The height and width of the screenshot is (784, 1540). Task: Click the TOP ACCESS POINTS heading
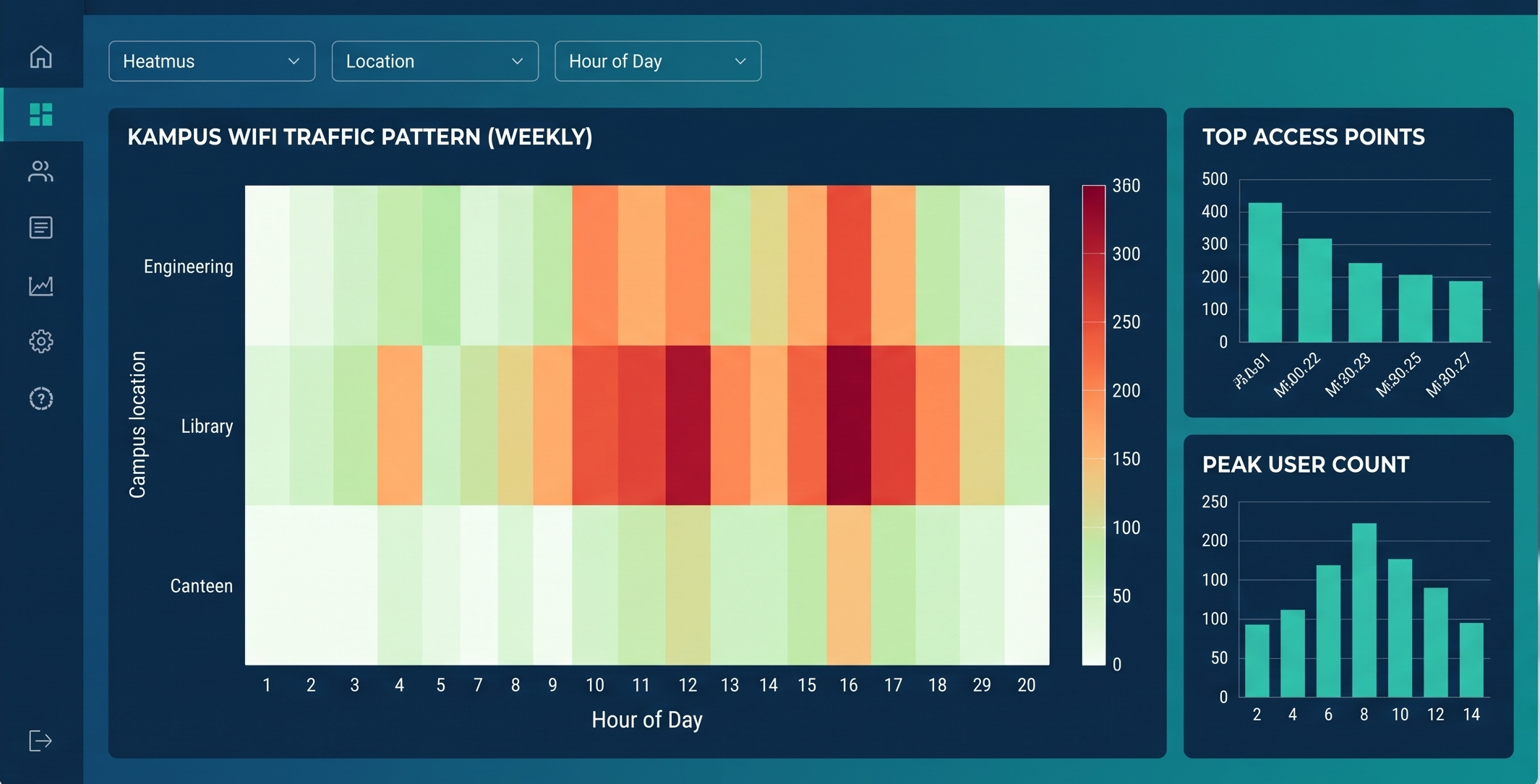point(1314,137)
